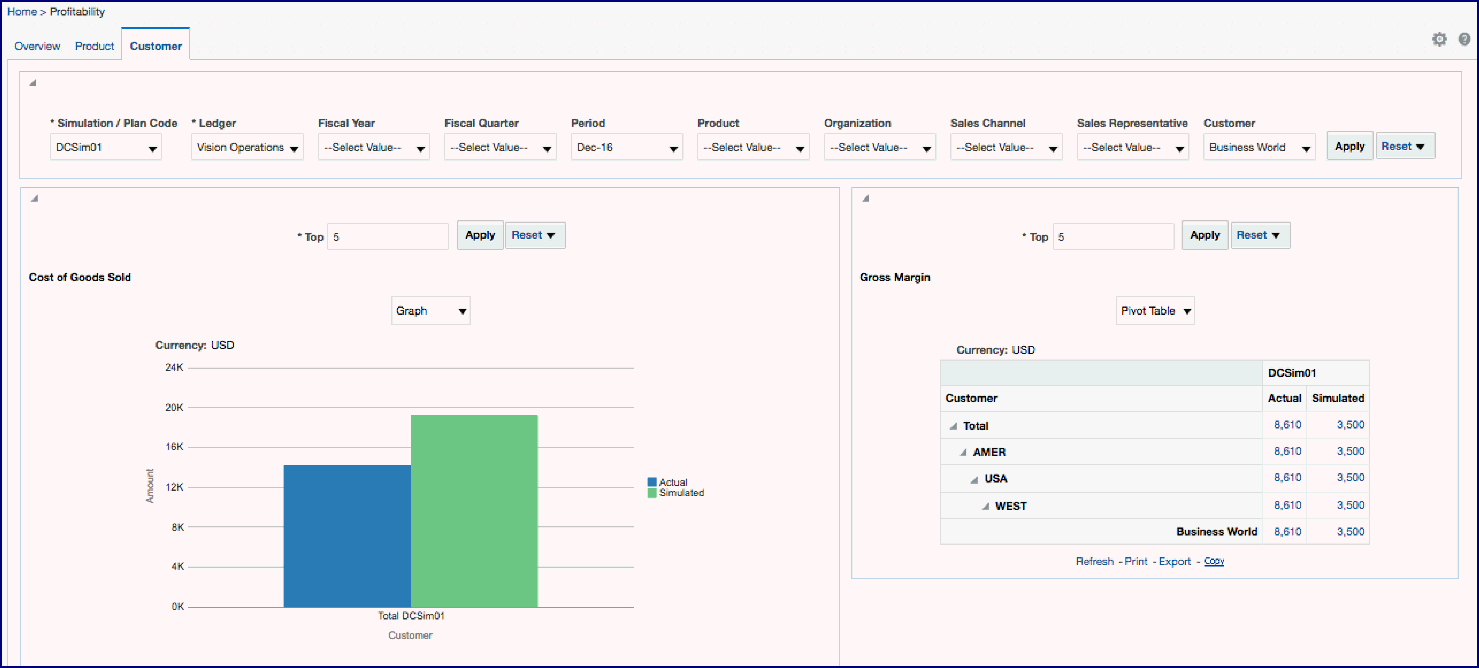Click the Actual column header

coord(1285,398)
